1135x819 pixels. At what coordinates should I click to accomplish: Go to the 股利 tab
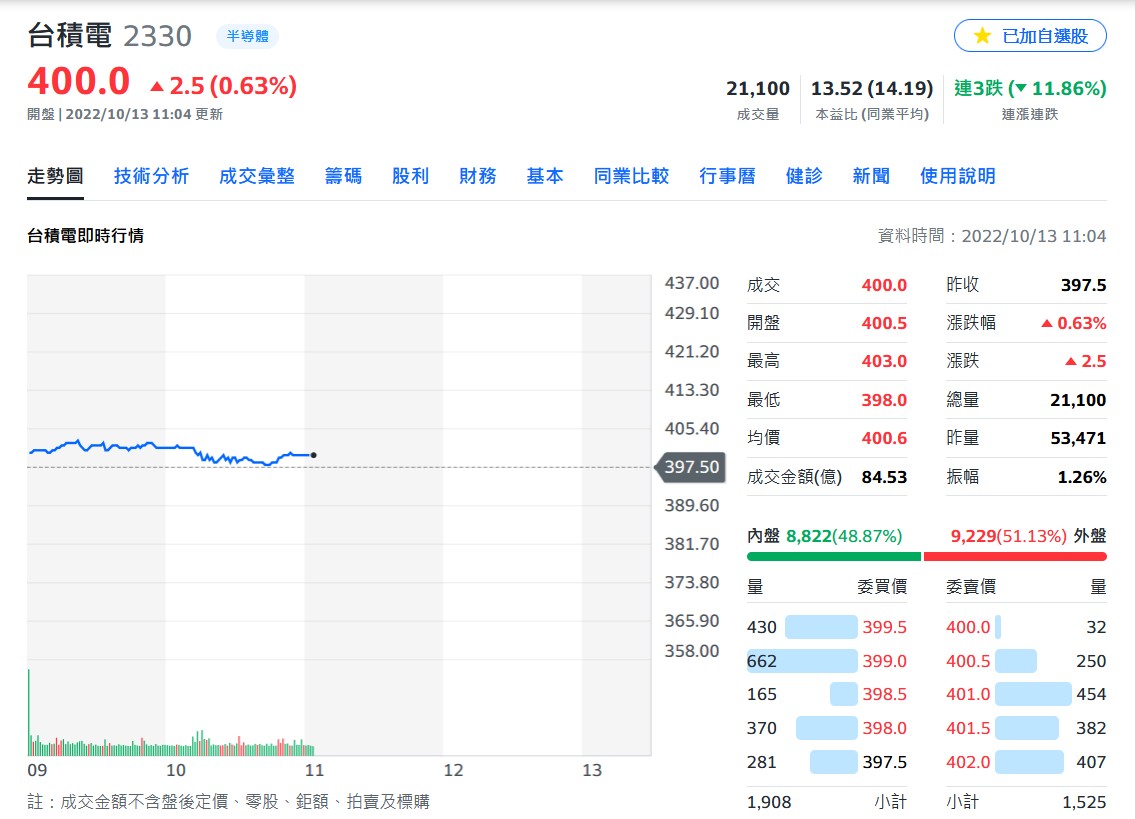(410, 176)
